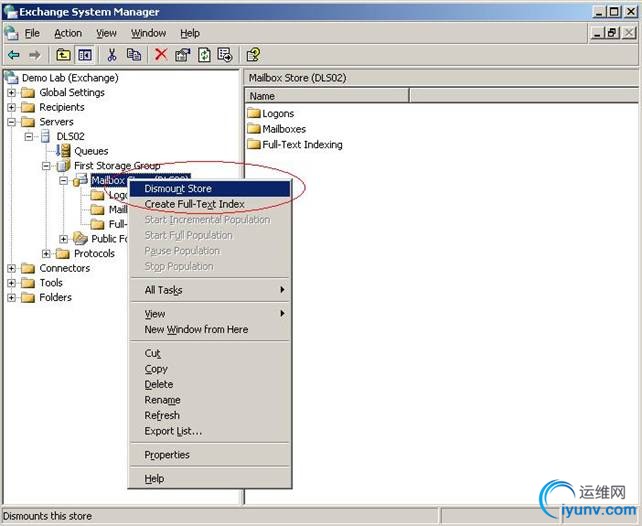Expand the Public Folder Store node
The width and height of the screenshot is (642, 526).
[x=63, y=239]
